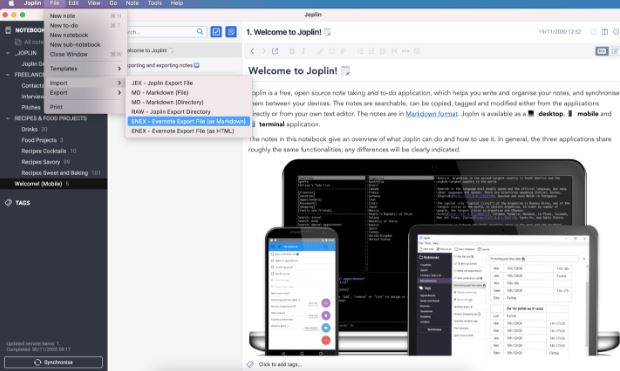This screenshot has width=620, height=371.
Task: Select JEX - Joplin Export File
Action: tap(189, 83)
